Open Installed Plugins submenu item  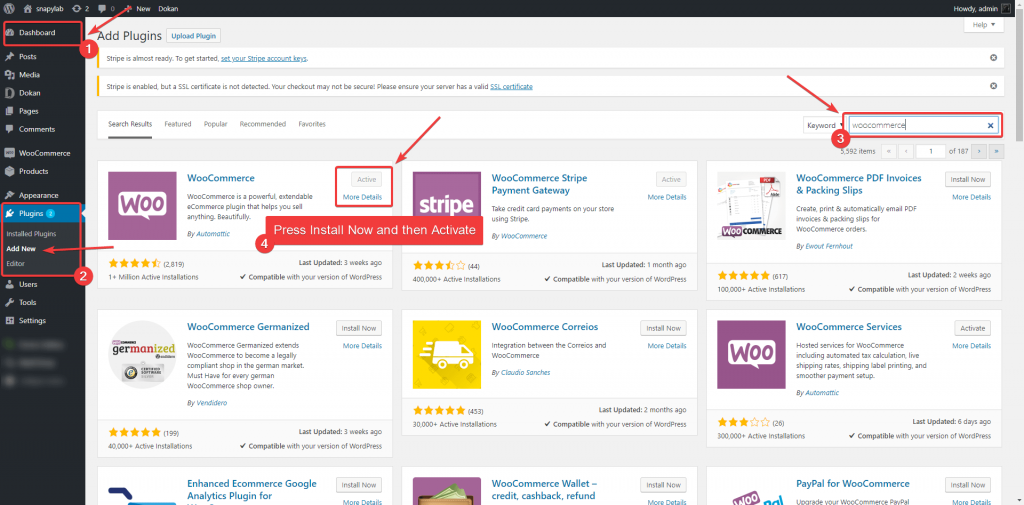31,233
